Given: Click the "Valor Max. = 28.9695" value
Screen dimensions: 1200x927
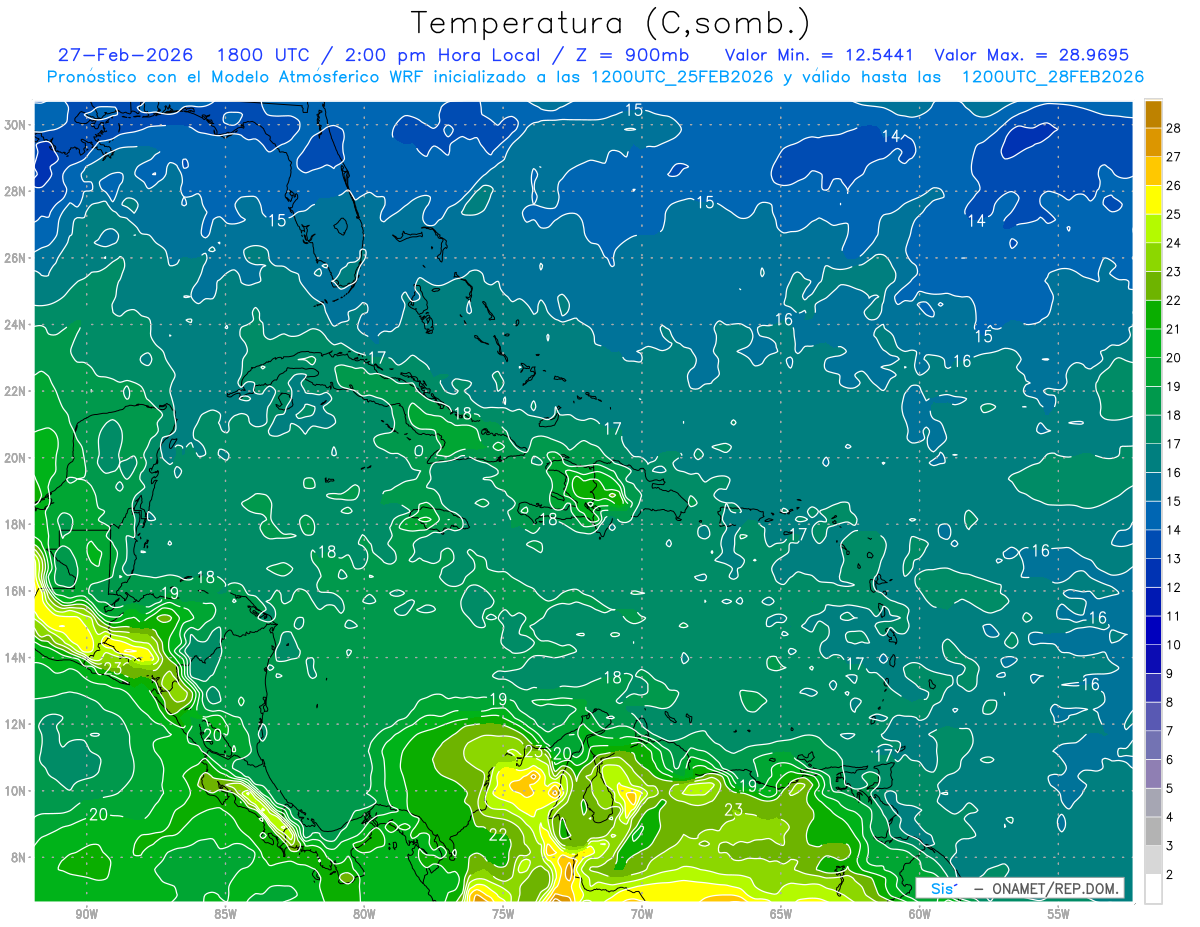Looking at the screenshot, I should 1031,55.
